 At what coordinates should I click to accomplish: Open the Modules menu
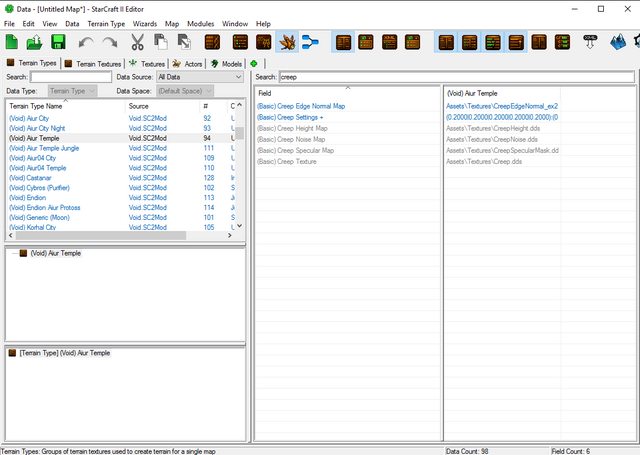coord(200,24)
